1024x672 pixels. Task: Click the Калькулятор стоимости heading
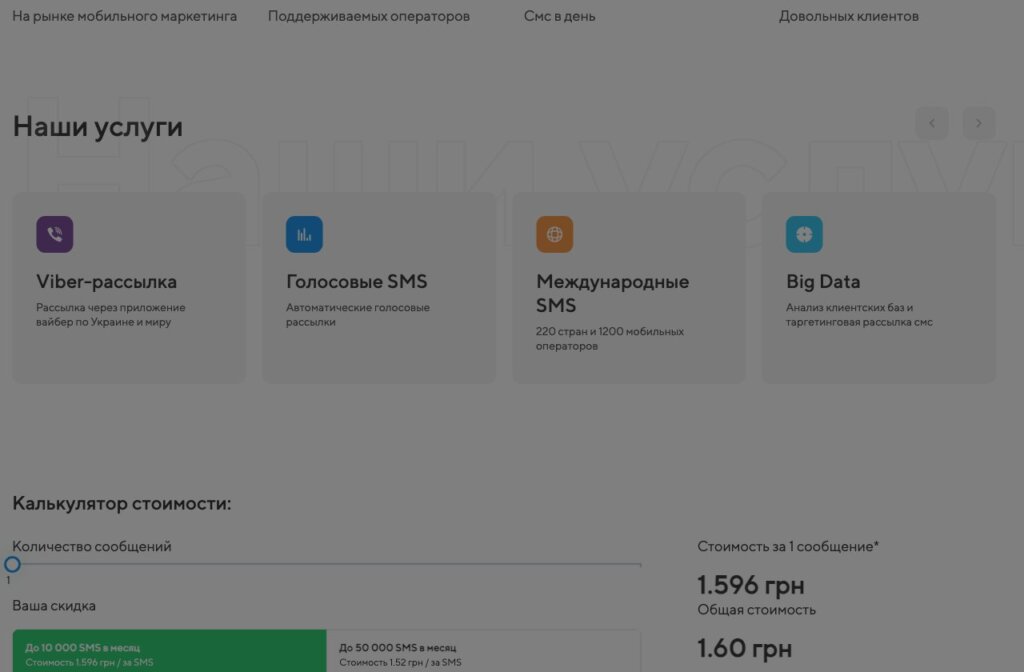click(121, 504)
